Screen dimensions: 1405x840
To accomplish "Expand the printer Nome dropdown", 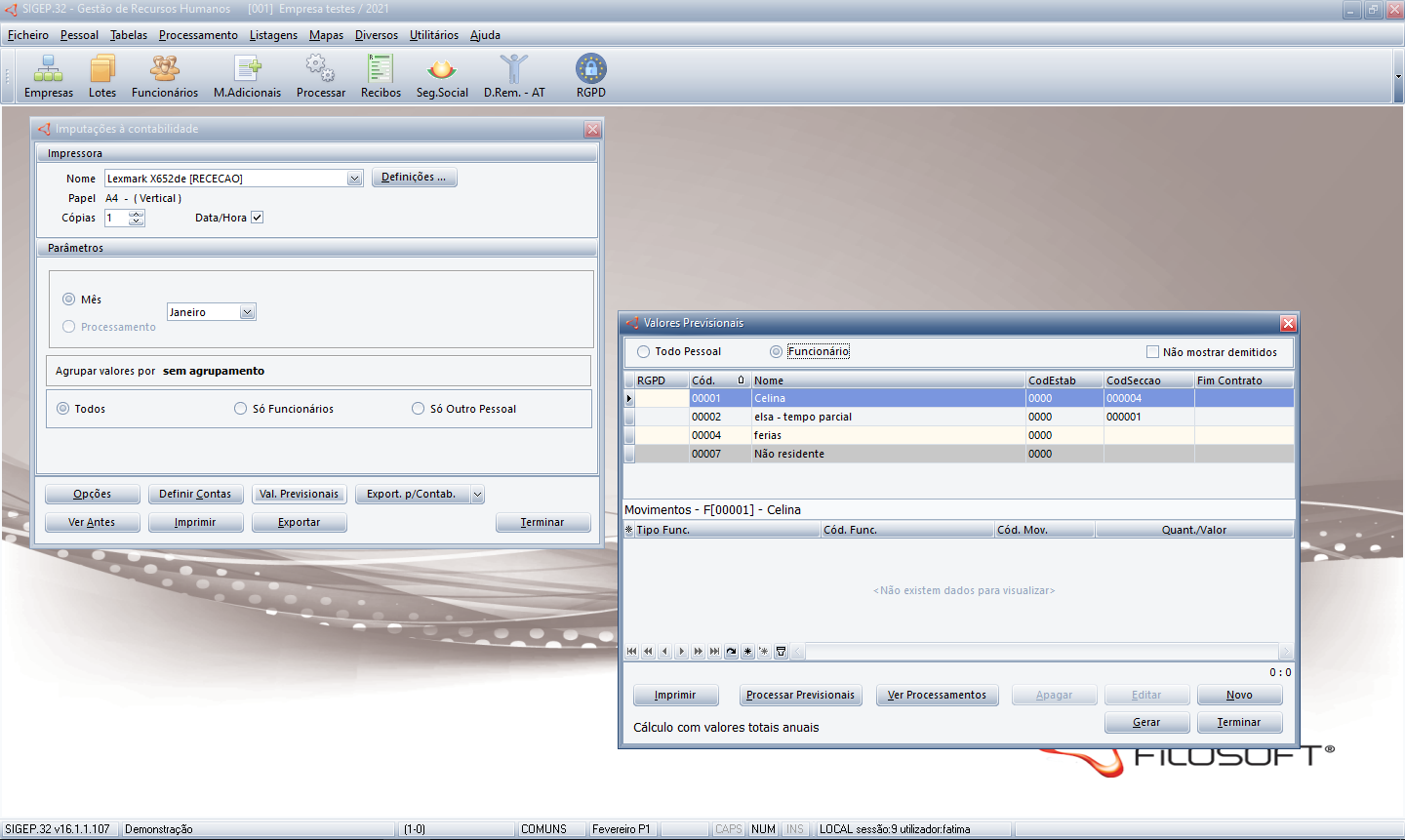I will [x=354, y=179].
